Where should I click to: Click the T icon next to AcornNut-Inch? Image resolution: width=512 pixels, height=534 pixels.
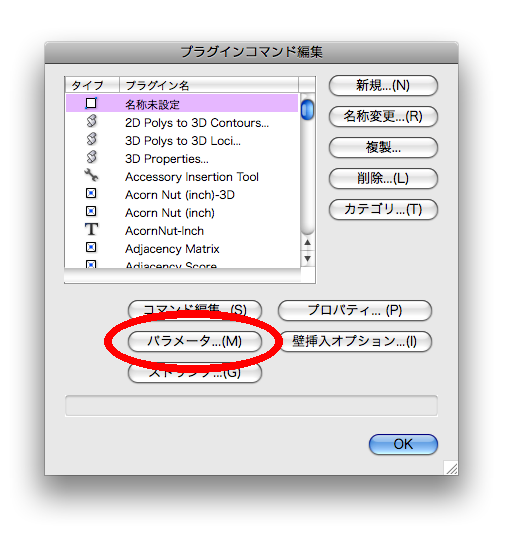[x=91, y=229]
